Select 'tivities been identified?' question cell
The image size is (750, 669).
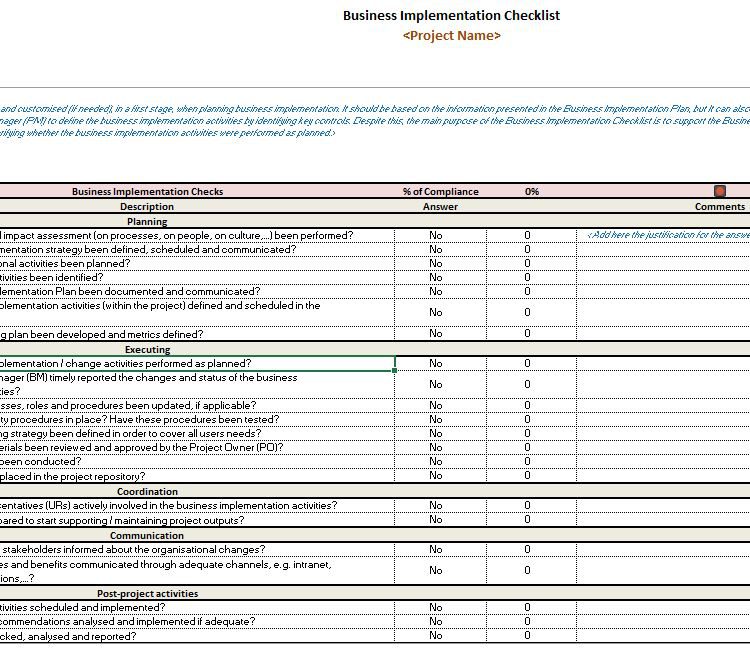[x=197, y=277]
